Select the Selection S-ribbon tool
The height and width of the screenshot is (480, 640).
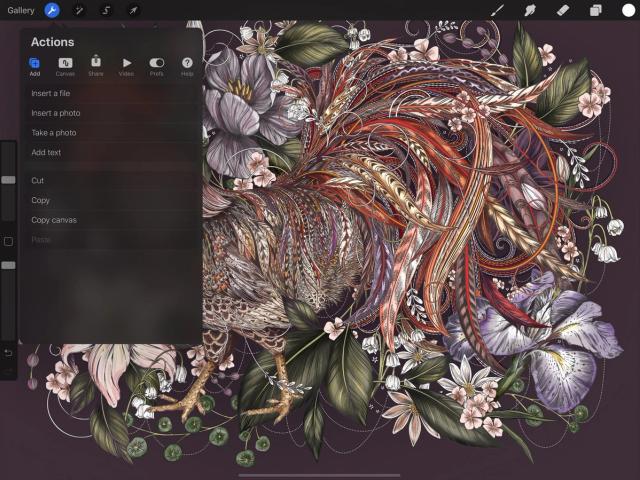click(x=106, y=10)
